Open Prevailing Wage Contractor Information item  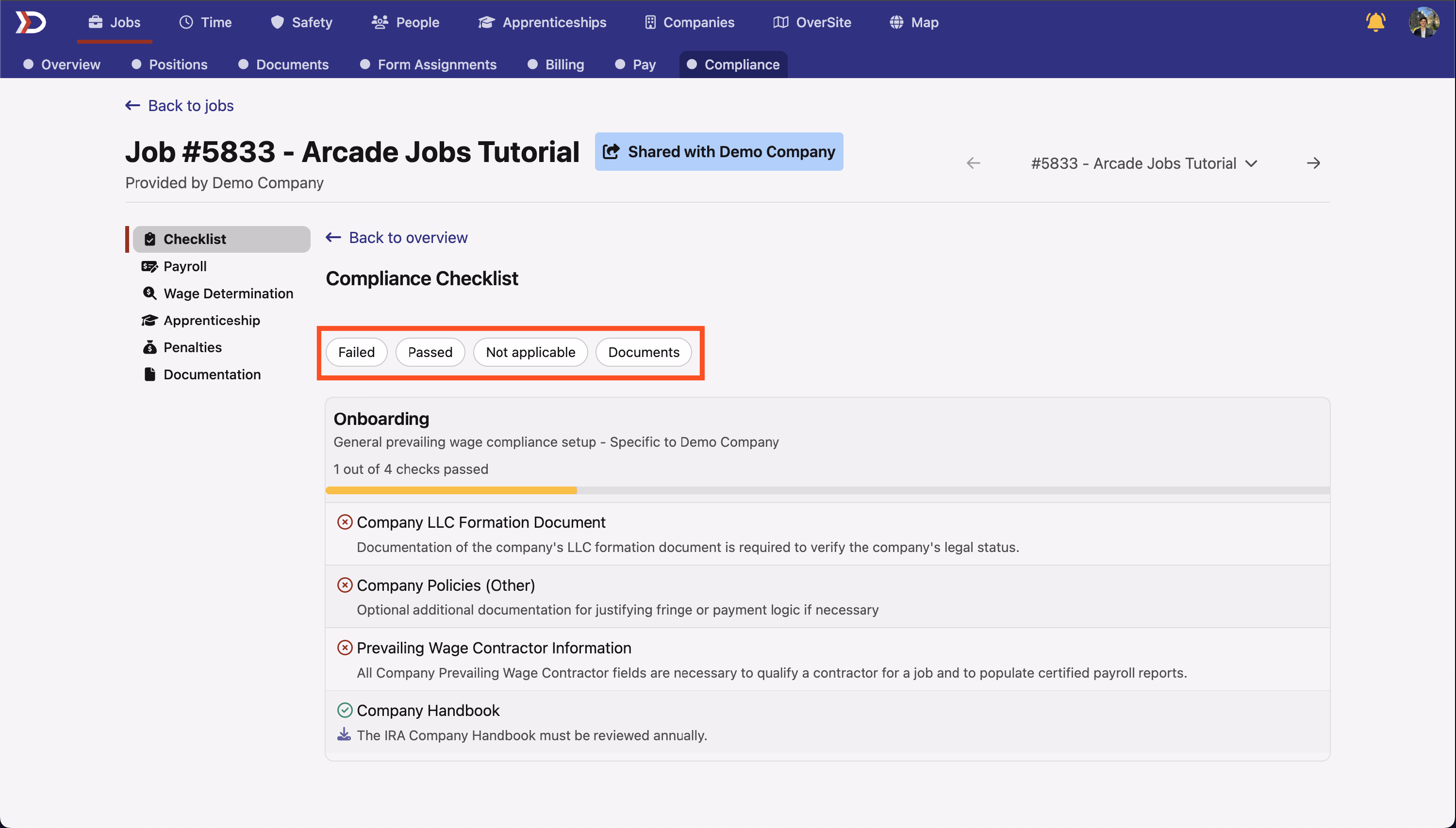(x=827, y=659)
